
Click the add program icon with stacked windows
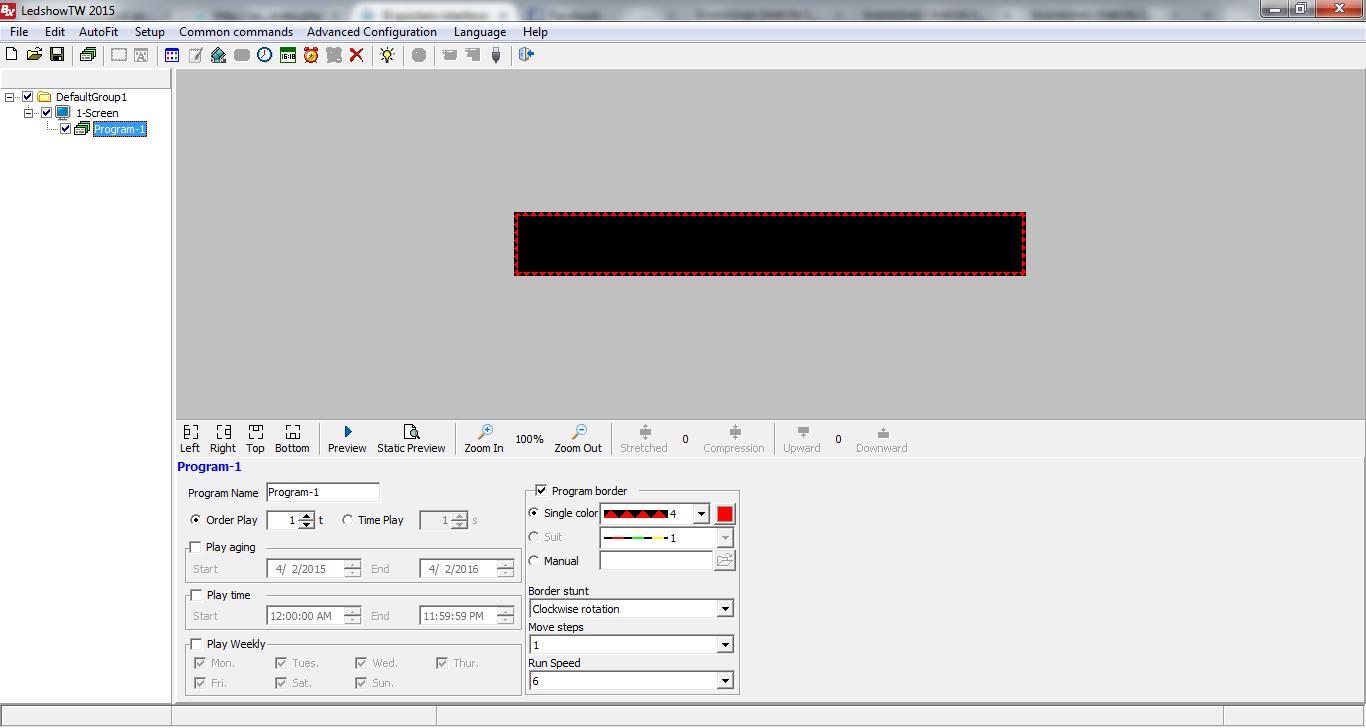(87, 55)
